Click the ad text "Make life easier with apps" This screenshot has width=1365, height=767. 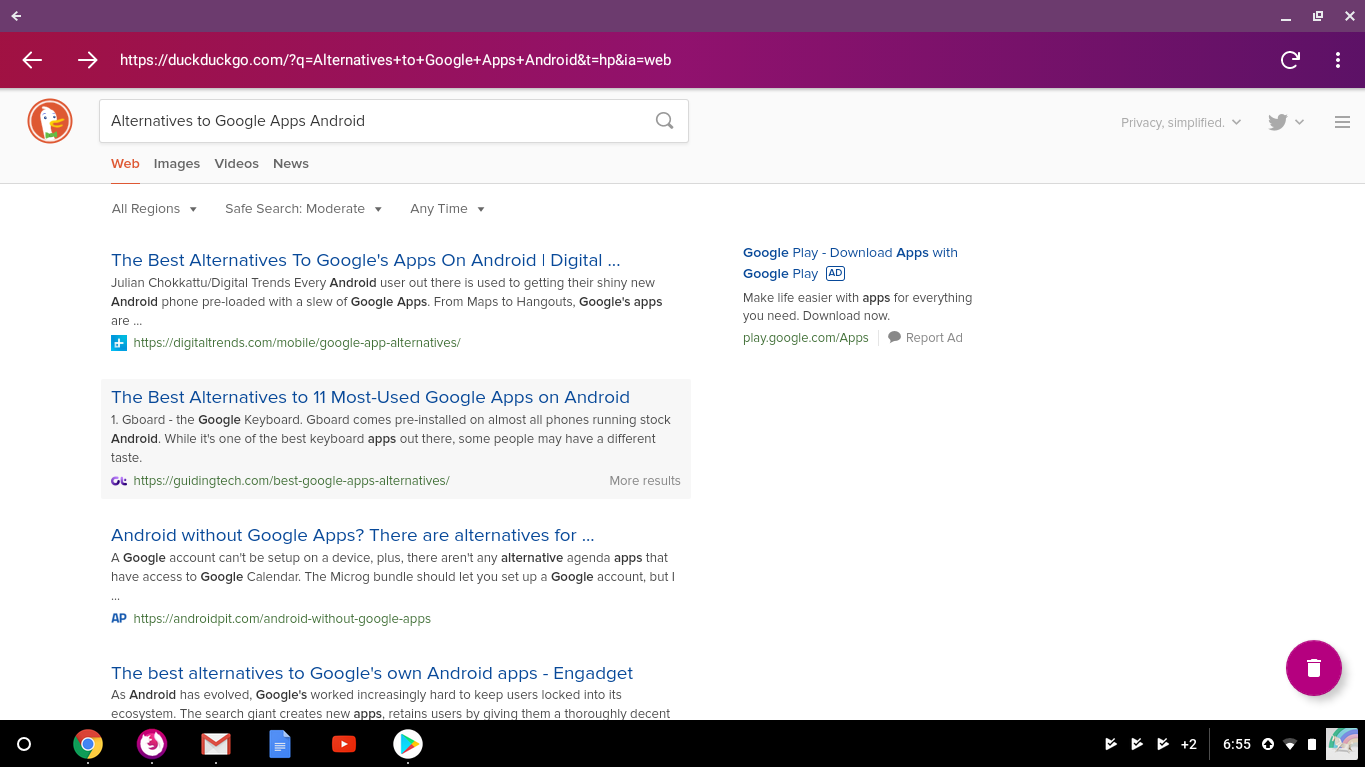coord(857,307)
